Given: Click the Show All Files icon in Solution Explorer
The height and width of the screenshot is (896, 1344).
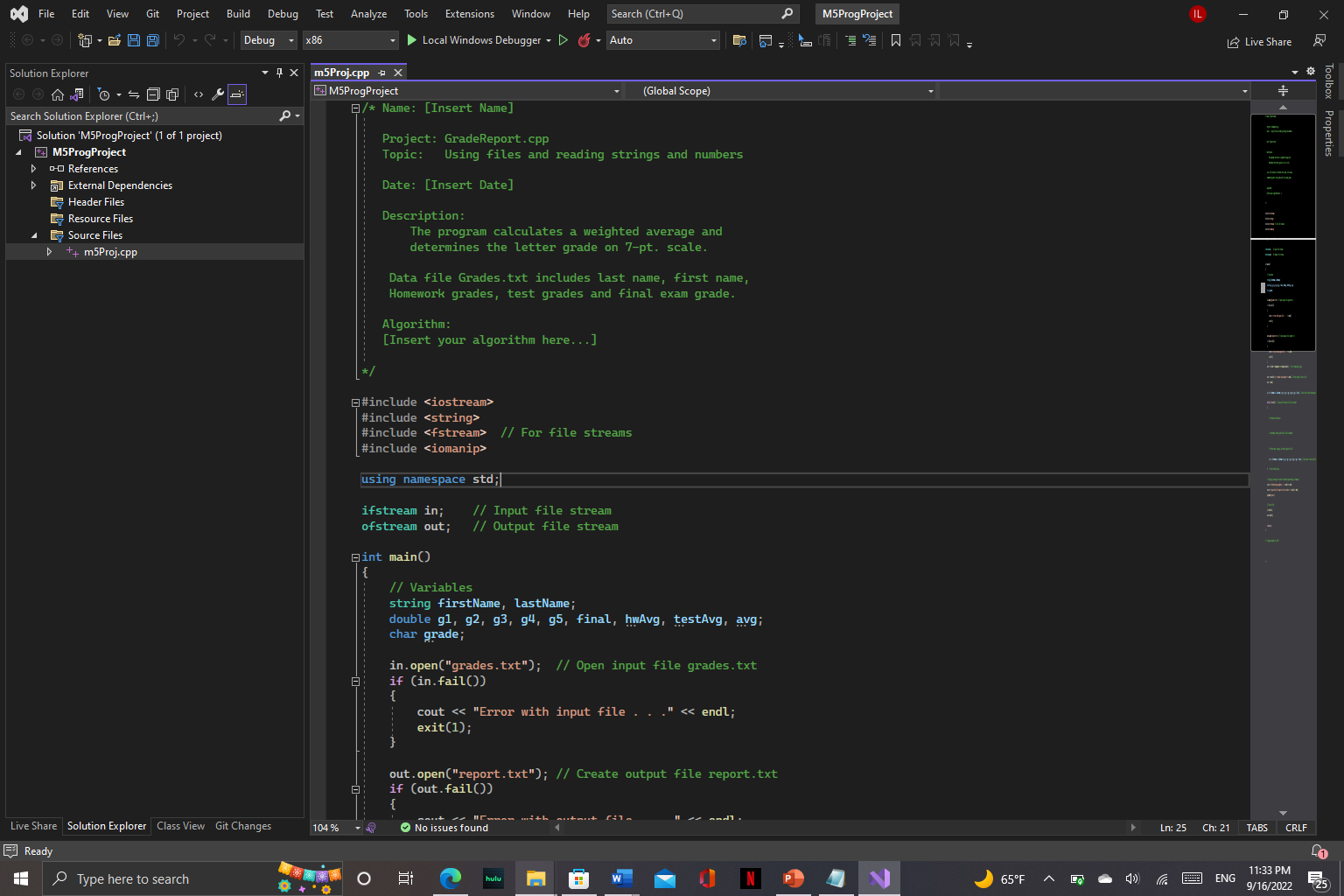Looking at the screenshot, I should coord(172,94).
